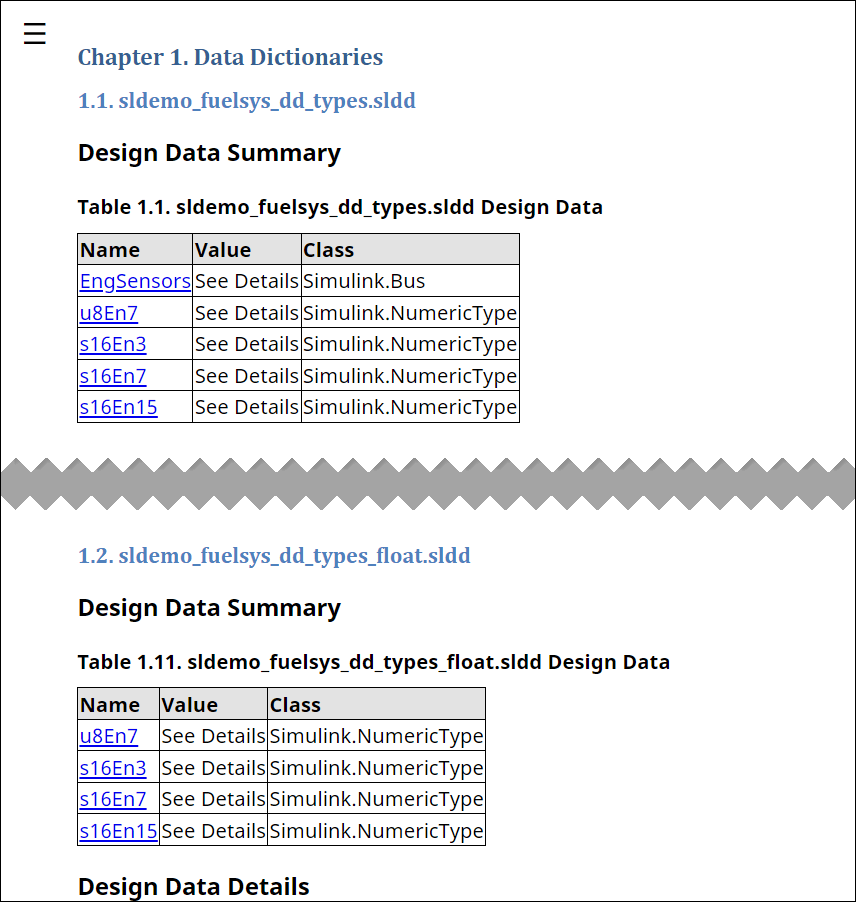
Task: Open the s16En3 link in Table 1.11
Action: pyautogui.click(x=113, y=768)
